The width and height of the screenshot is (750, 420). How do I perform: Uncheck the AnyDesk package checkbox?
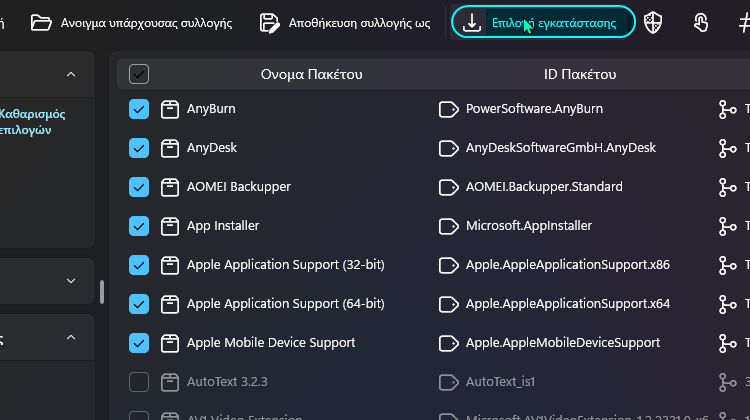click(x=139, y=148)
